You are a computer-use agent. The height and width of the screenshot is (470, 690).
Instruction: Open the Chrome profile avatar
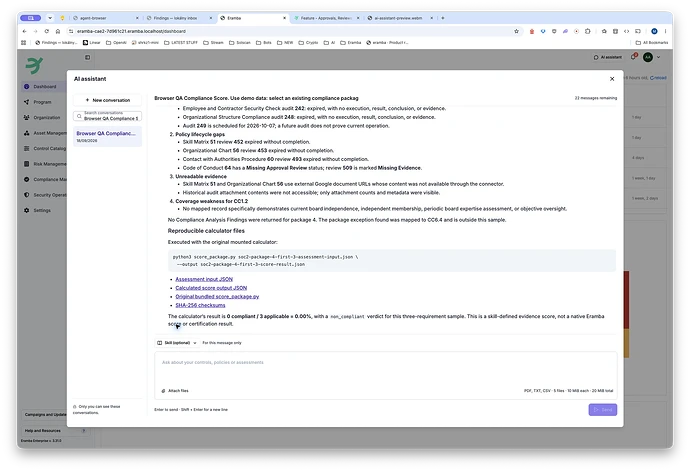pos(654,31)
